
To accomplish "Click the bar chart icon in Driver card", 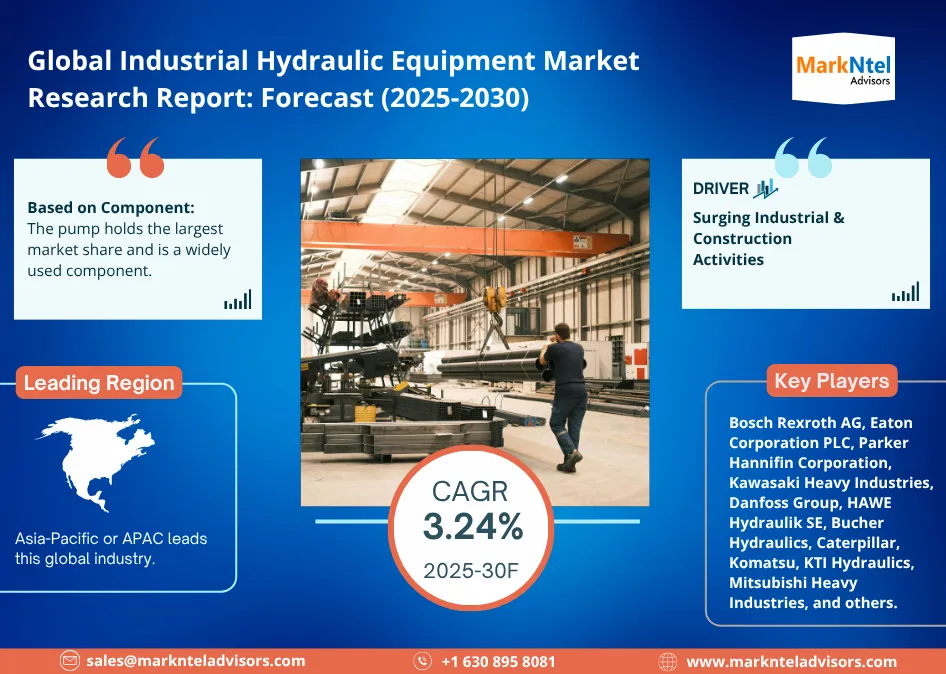I will (905, 292).
